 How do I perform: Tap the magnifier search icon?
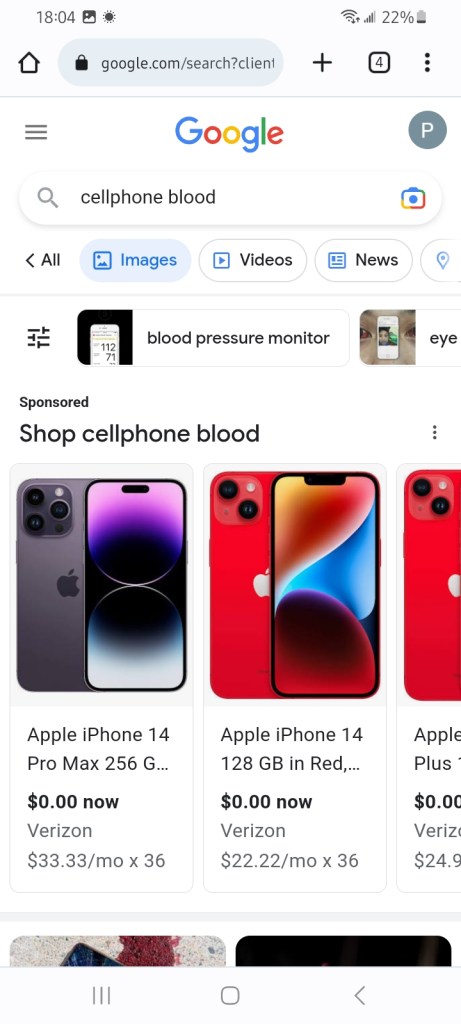click(48, 197)
